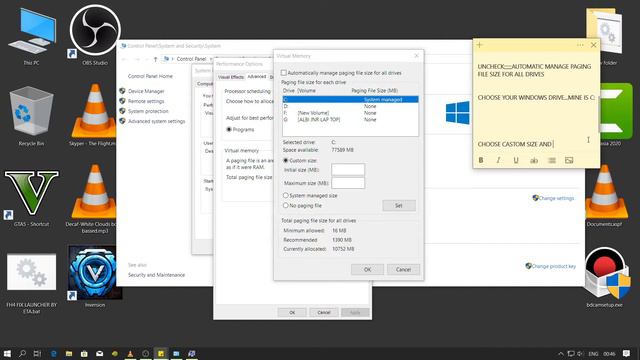Select the No paging file radio button
Screen dimensions: 640x360
(285, 206)
